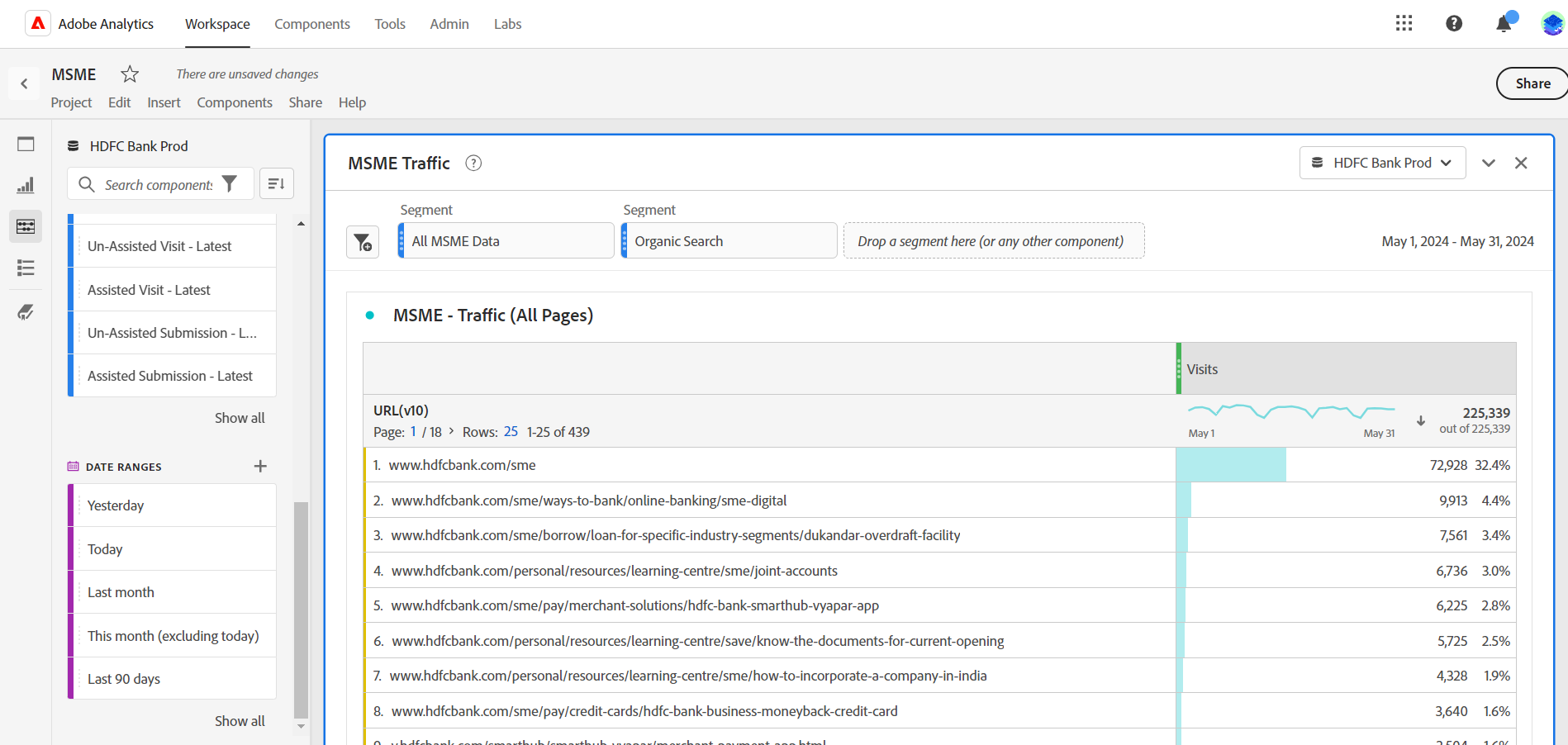The width and height of the screenshot is (1568, 745).
Task: Select the Components icon in left rail
Action: (x=26, y=226)
